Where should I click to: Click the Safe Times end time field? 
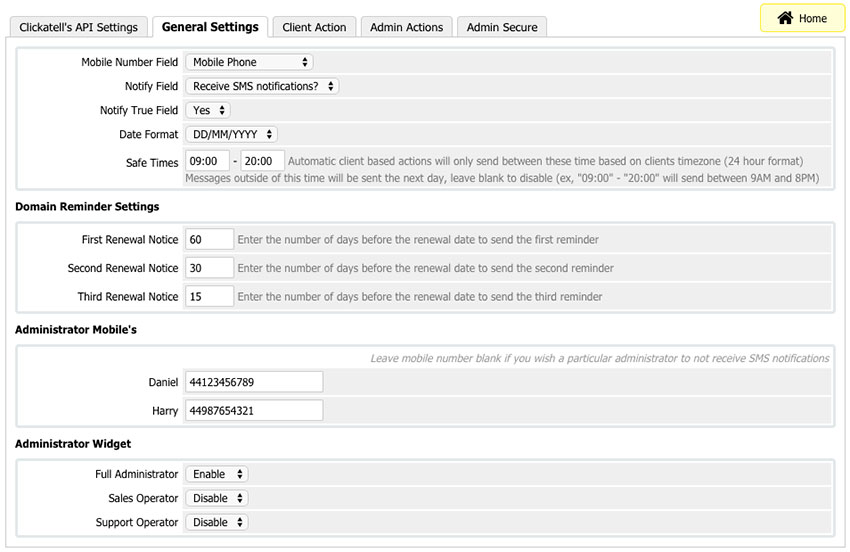click(x=263, y=161)
